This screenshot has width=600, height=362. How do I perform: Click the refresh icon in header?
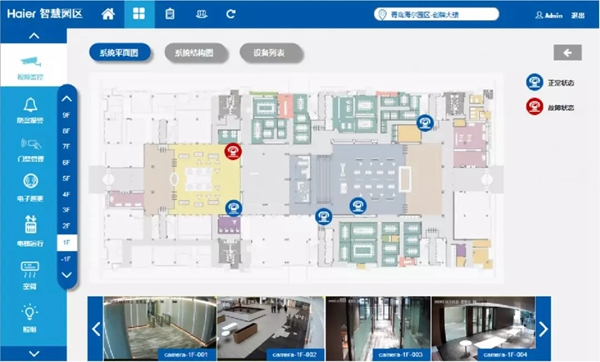click(x=231, y=14)
